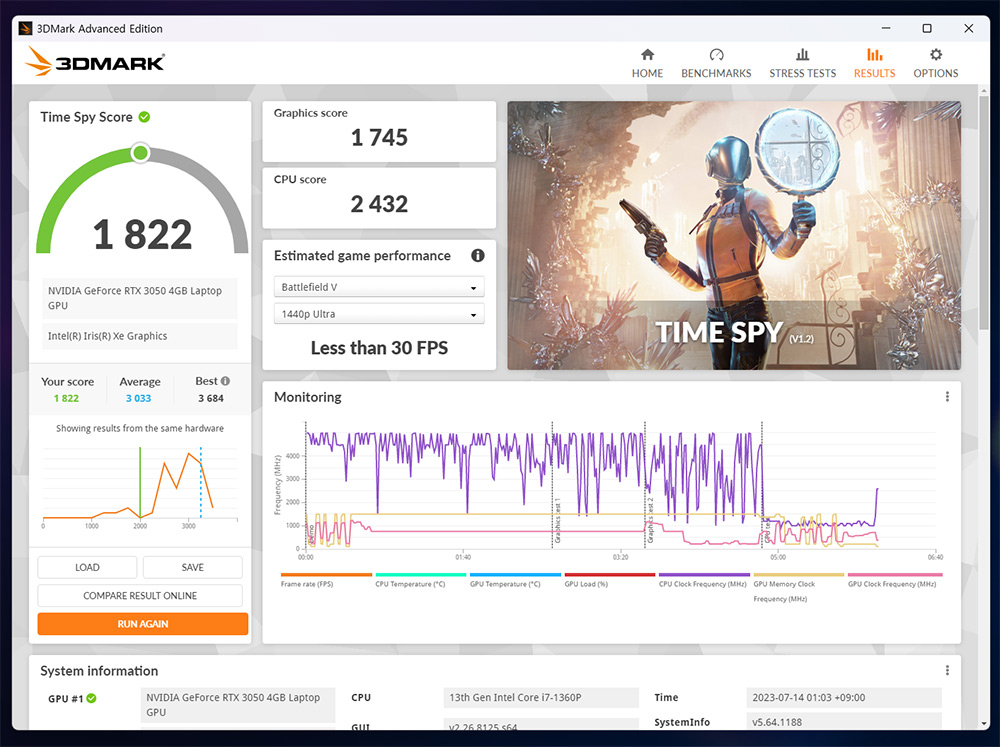Open the 1440p Ultra resolution dropdown

pyautogui.click(x=379, y=314)
